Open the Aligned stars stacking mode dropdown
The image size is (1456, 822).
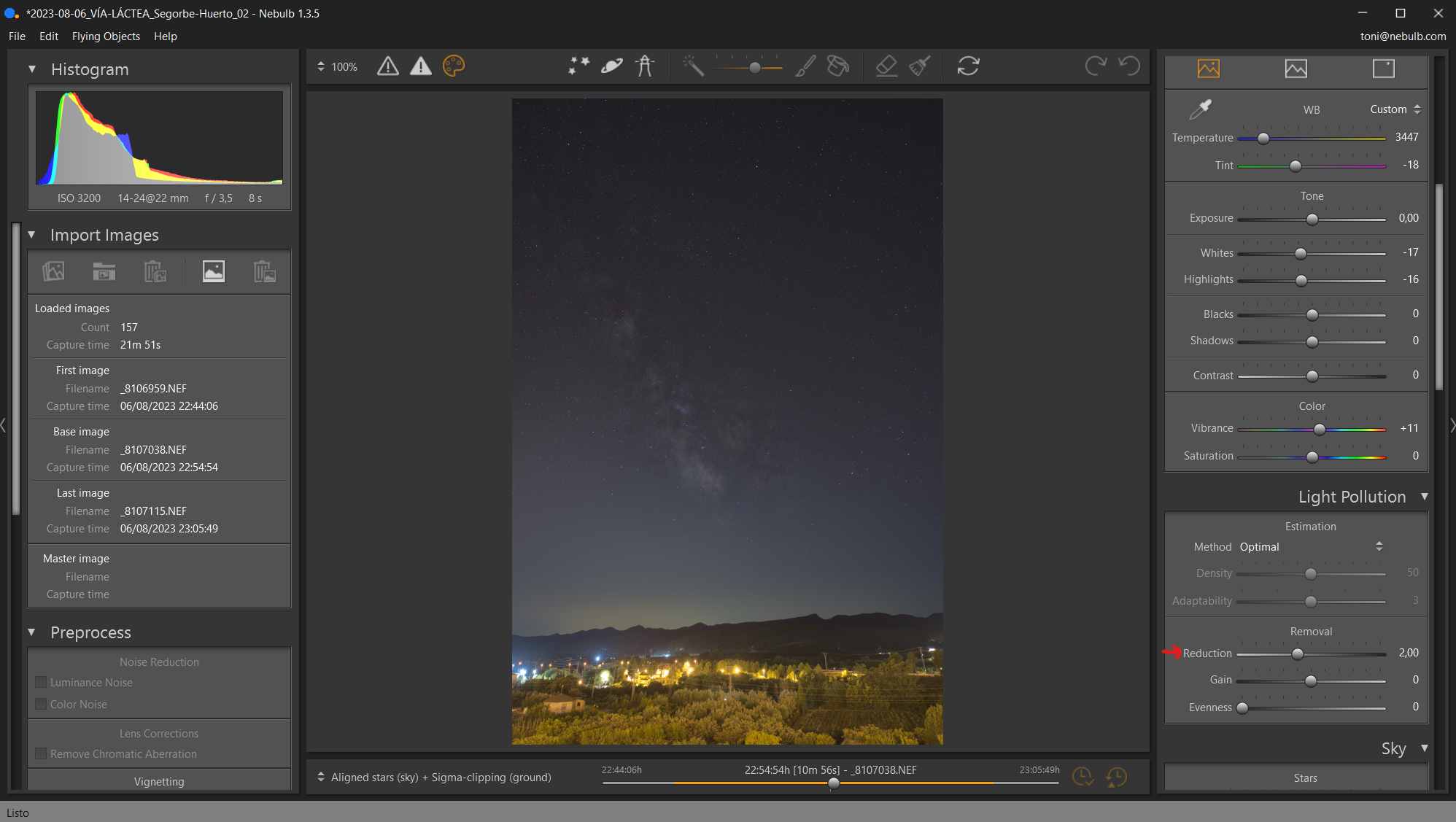(435, 778)
